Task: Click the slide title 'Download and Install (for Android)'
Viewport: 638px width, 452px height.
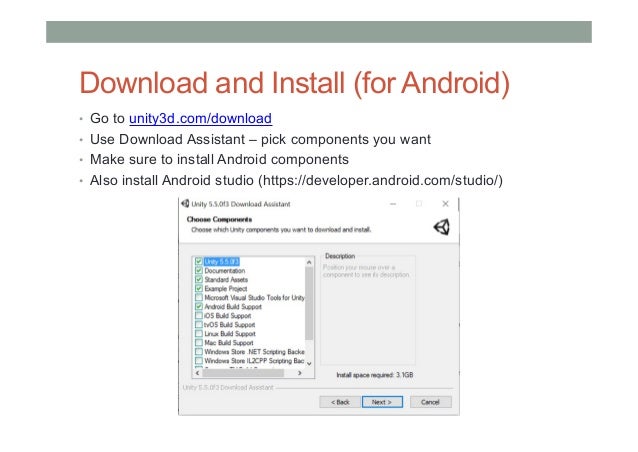Action: coord(295,83)
